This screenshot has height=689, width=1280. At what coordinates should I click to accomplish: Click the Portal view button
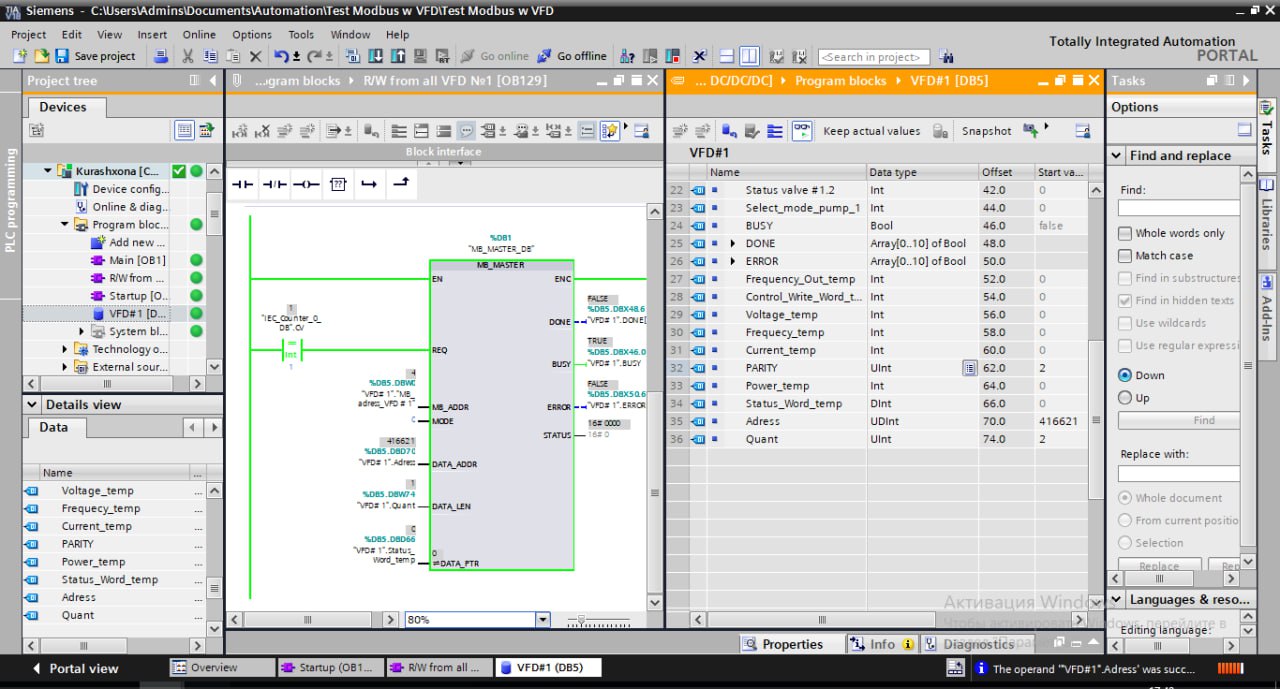[x=75, y=668]
